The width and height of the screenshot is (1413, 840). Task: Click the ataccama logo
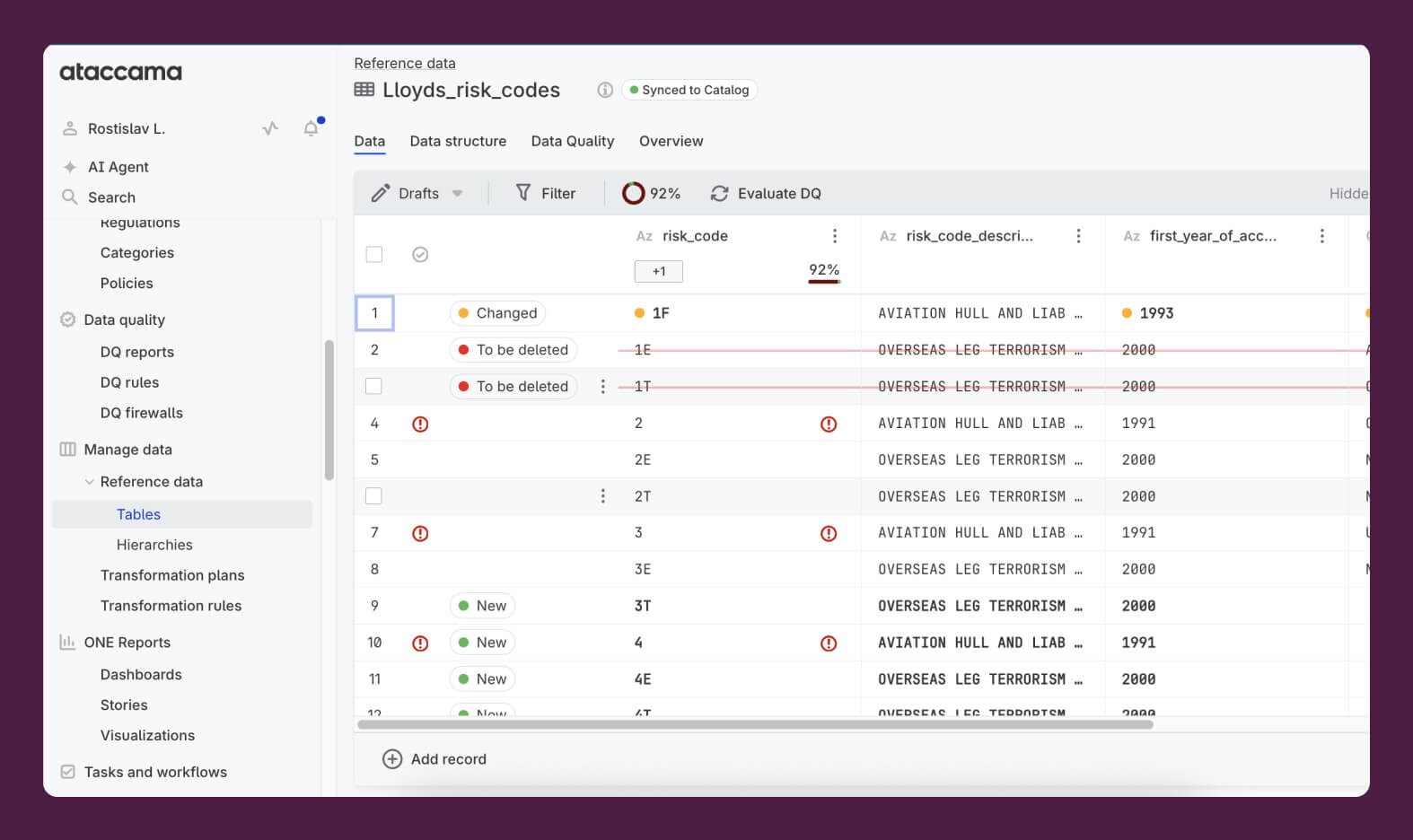point(120,72)
